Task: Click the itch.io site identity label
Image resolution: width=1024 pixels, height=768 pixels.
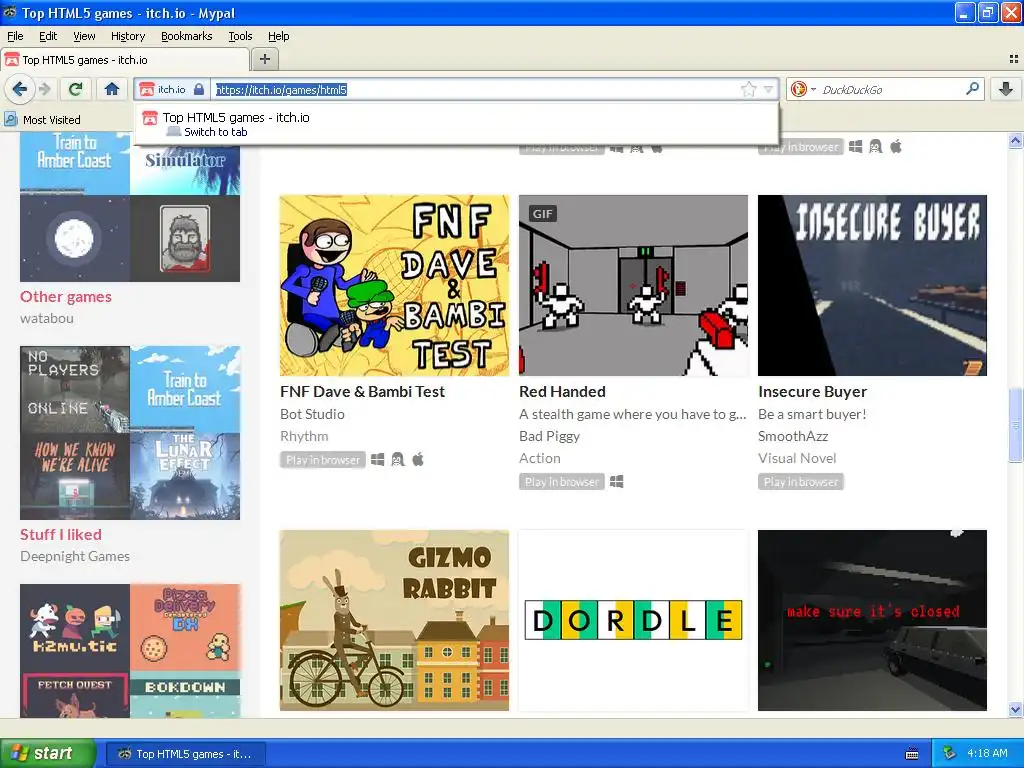Action: pyautogui.click(x=171, y=89)
